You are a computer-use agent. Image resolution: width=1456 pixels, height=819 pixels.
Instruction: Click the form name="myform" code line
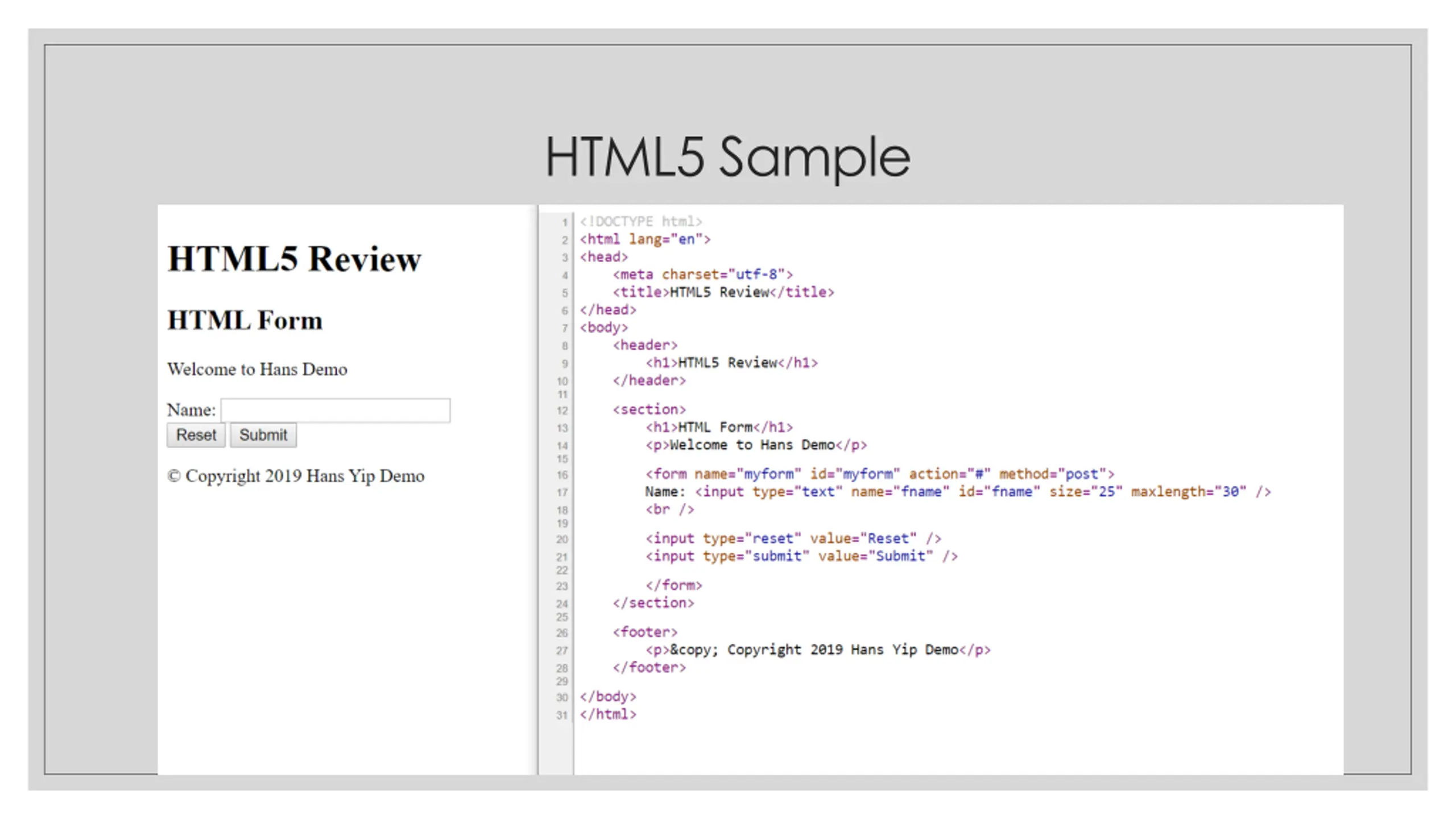880,474
